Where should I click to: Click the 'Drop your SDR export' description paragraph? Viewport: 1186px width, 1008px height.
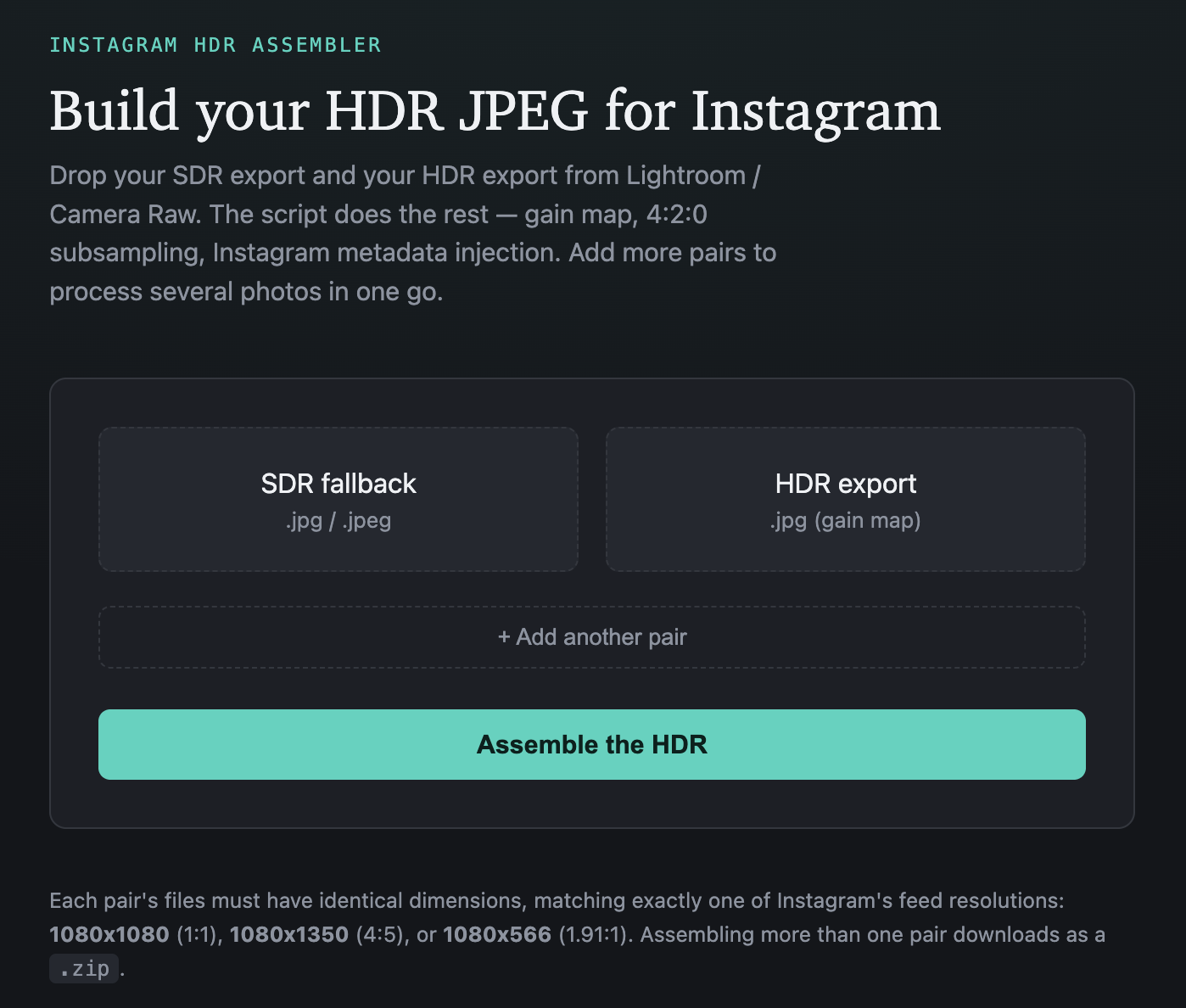click(x=413, y=233)
